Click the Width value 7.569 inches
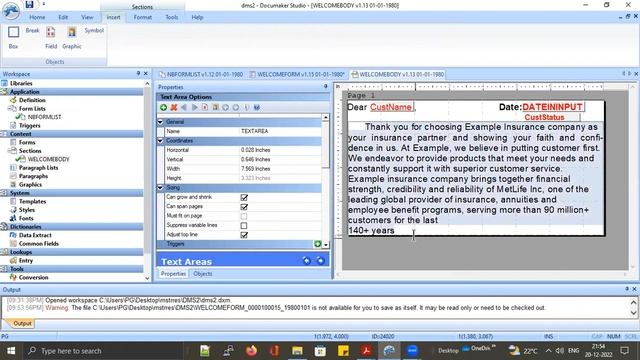640x360 pixels. pos(280,169)
